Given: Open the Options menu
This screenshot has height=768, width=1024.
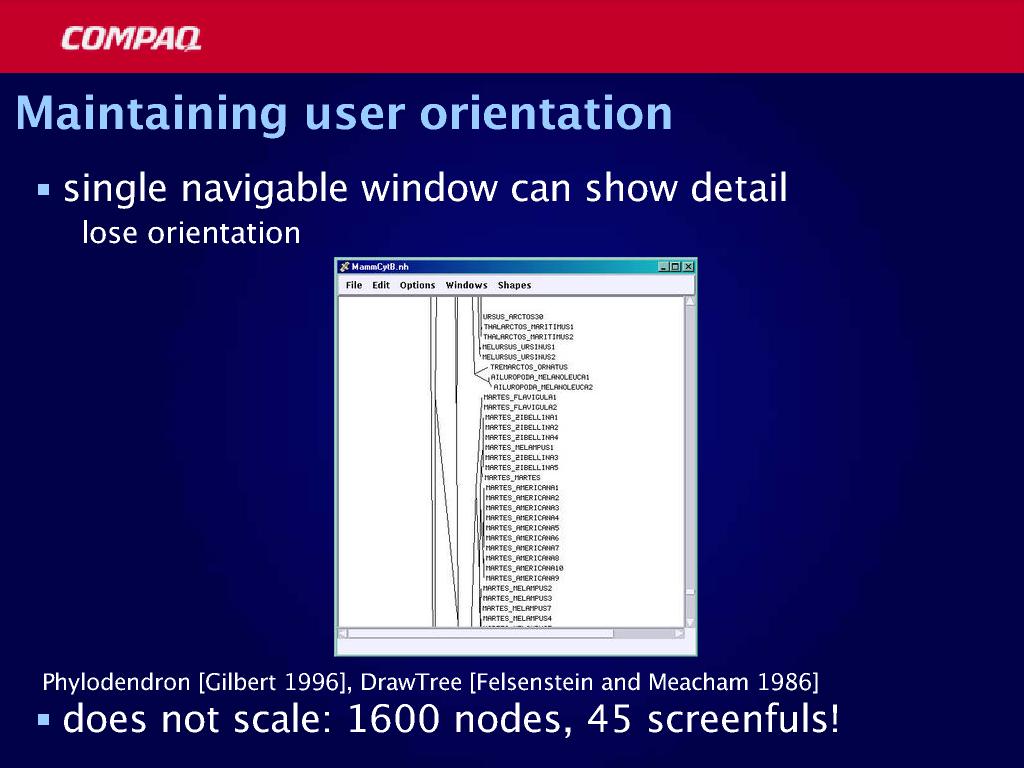Looking at the screenshot, I should pos(417,285).
